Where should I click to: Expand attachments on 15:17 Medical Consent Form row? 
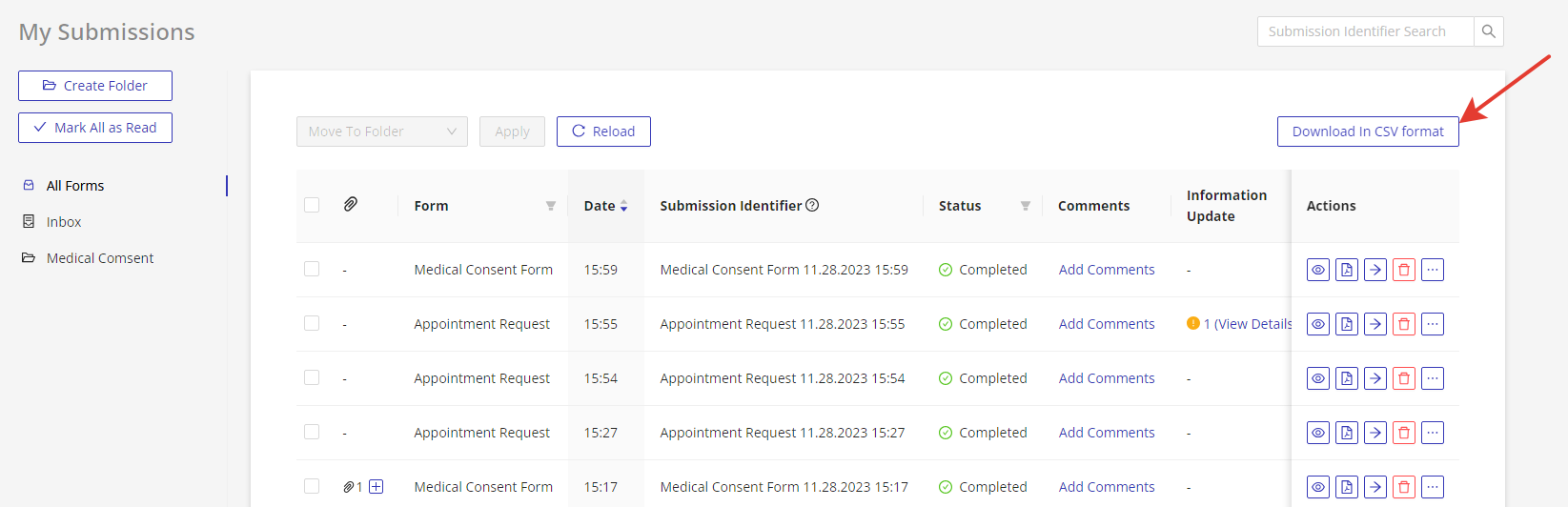pyautogui.click(x=377, y=487)
